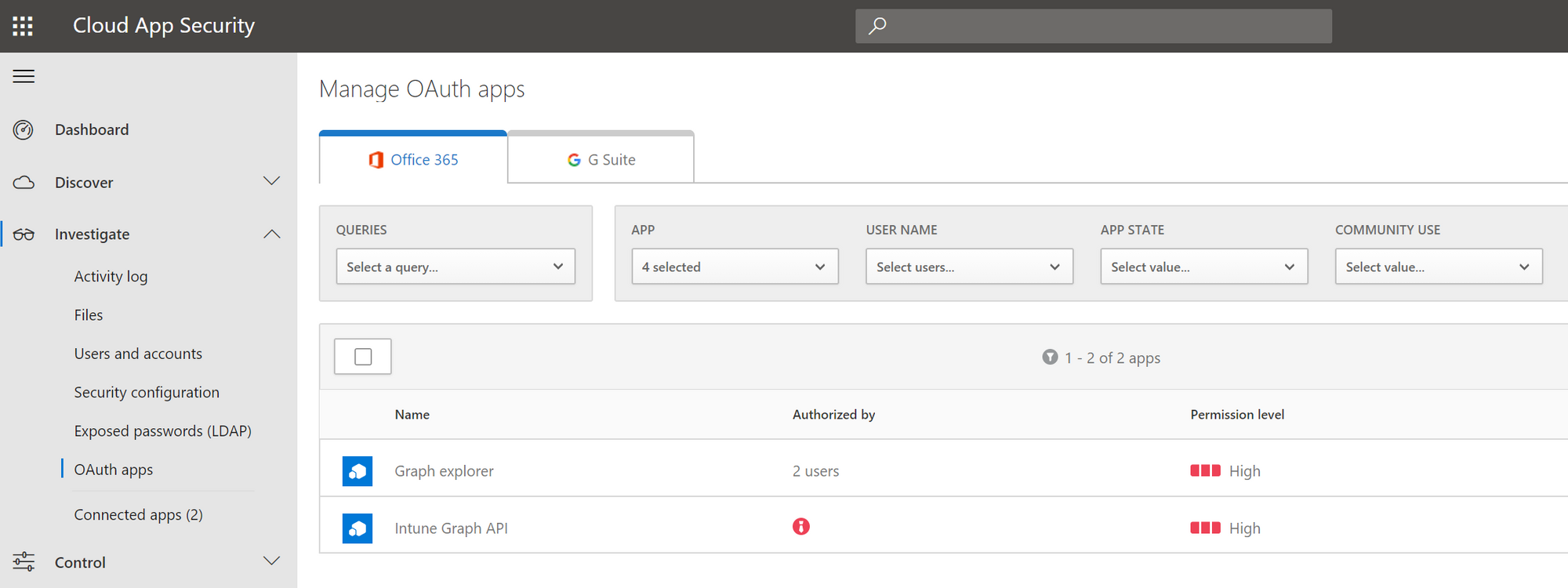The width and height of the screenshot is (1568, 588).
Task: Select OAuth apps in sidebar
Action: (x=114, y=470)
